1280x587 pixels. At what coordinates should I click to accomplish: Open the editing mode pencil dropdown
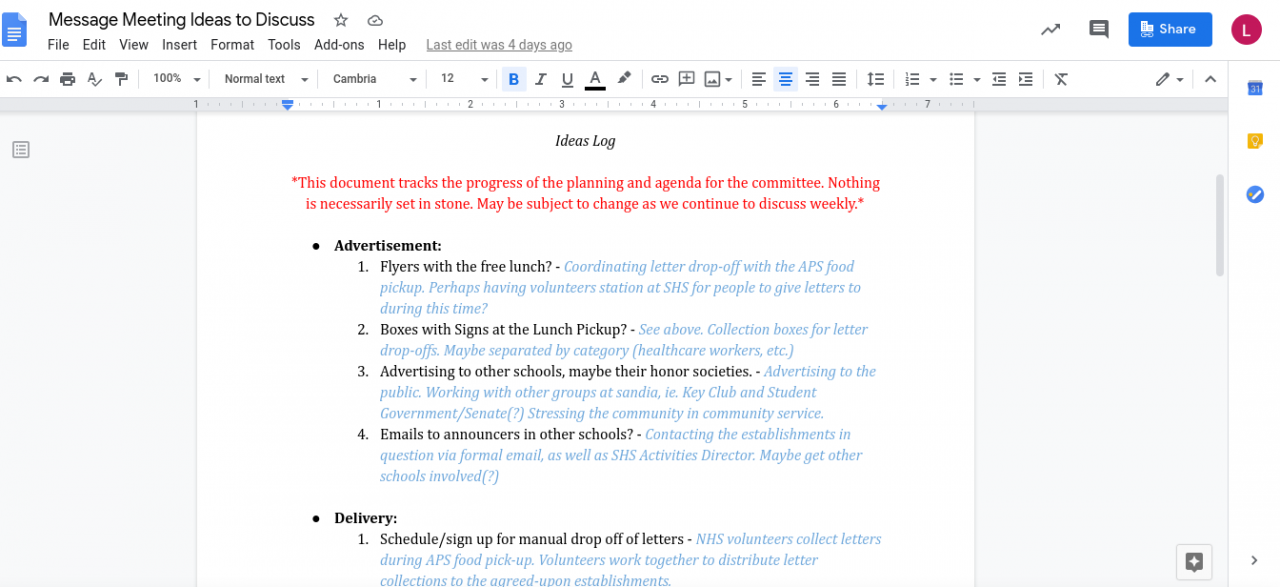click(1169, 79)
